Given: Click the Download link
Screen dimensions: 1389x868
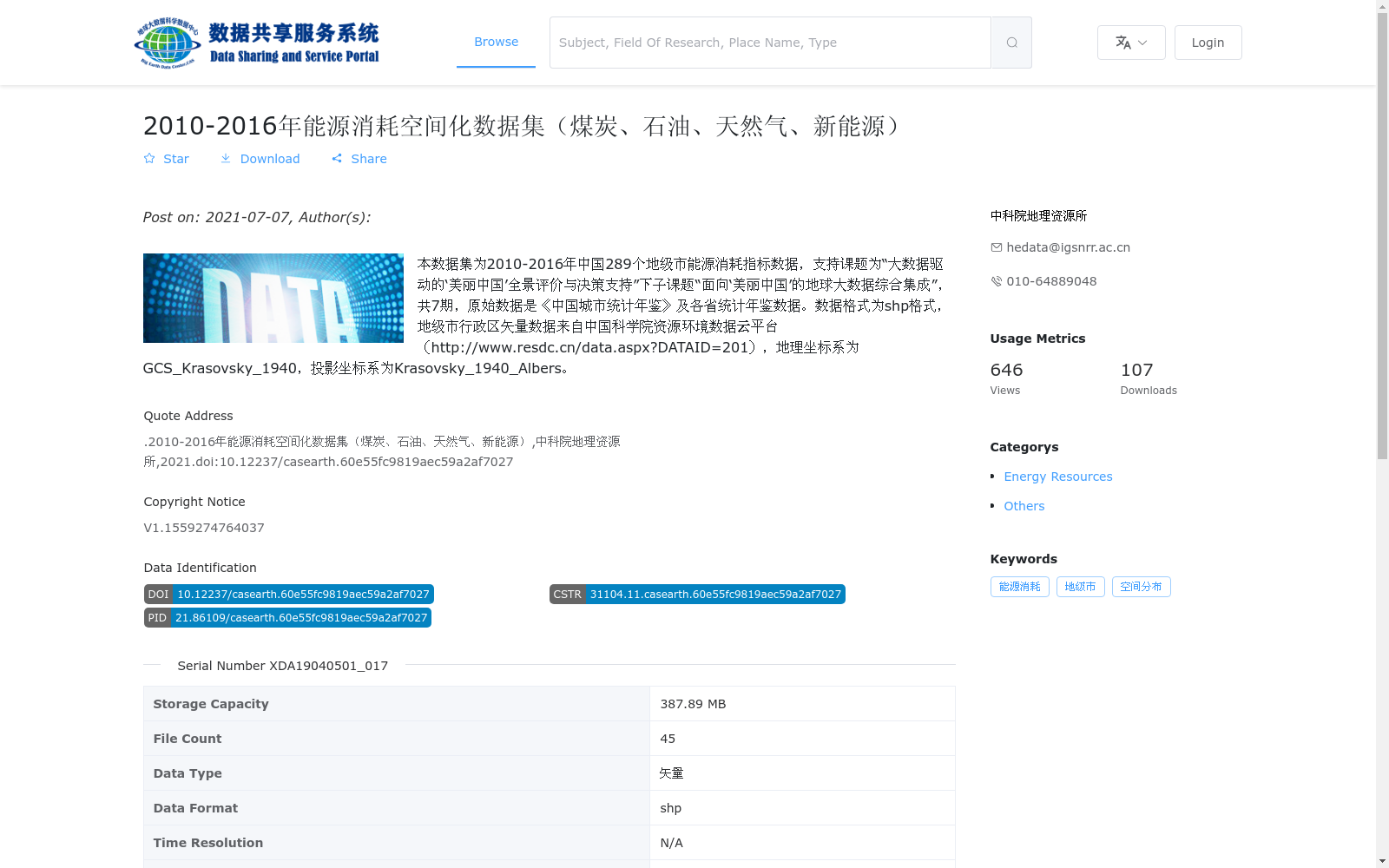Looking at the screenshot, I should pyautogui.click(x=260, y=159).
